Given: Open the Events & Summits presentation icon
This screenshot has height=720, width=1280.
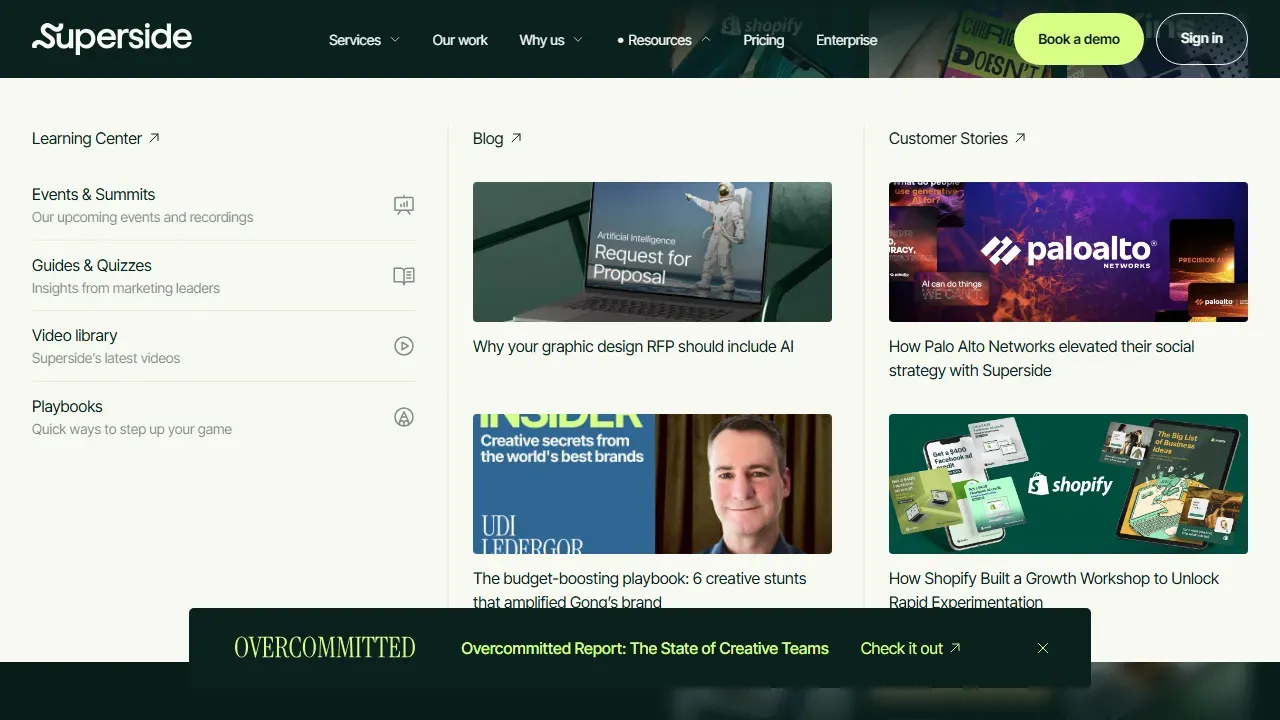Looking at the screenshot, I should click(404, 205).
